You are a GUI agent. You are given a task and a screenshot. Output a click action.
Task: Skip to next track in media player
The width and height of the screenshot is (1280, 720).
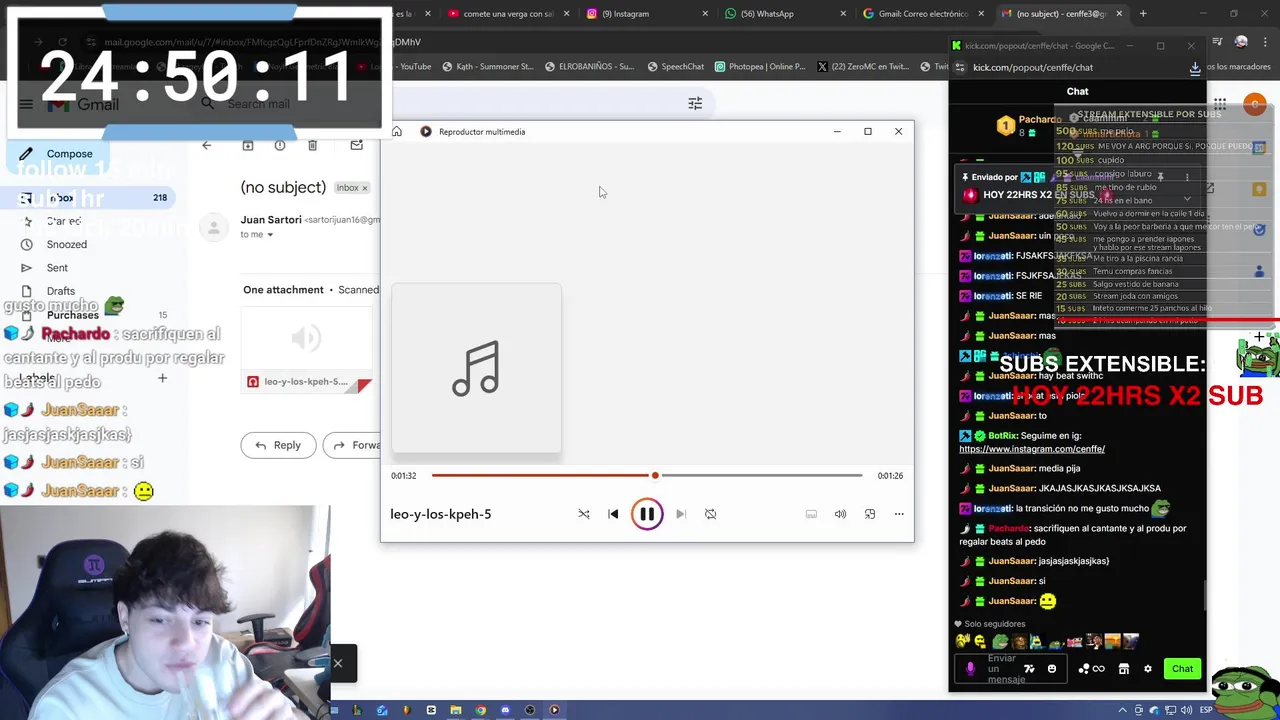(x=681, y=514)
